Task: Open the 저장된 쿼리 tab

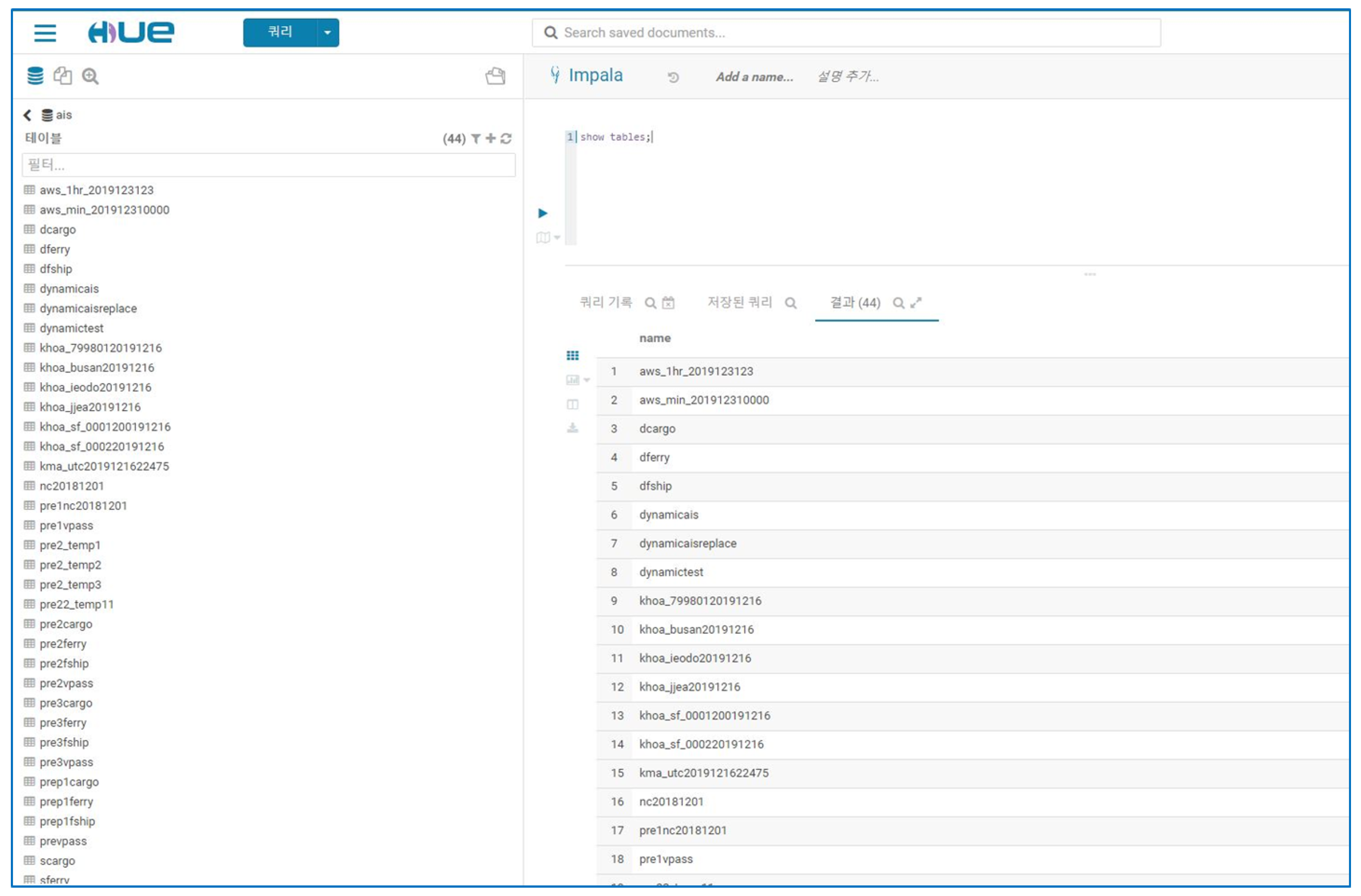Action: pyautogui.click(x=739, y=303)
